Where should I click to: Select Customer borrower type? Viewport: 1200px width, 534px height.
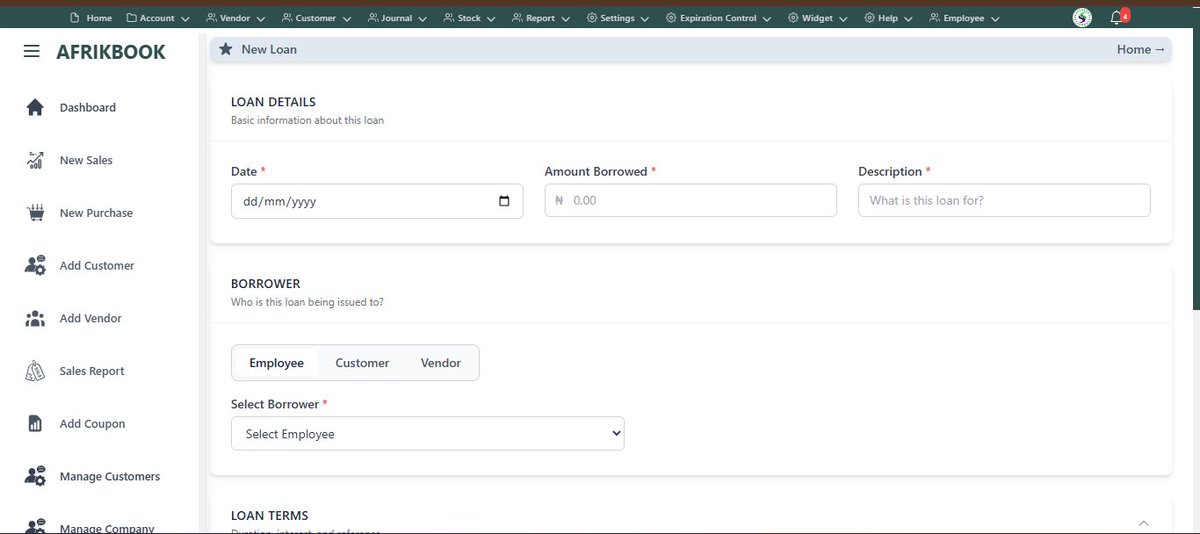coord(362,363)
